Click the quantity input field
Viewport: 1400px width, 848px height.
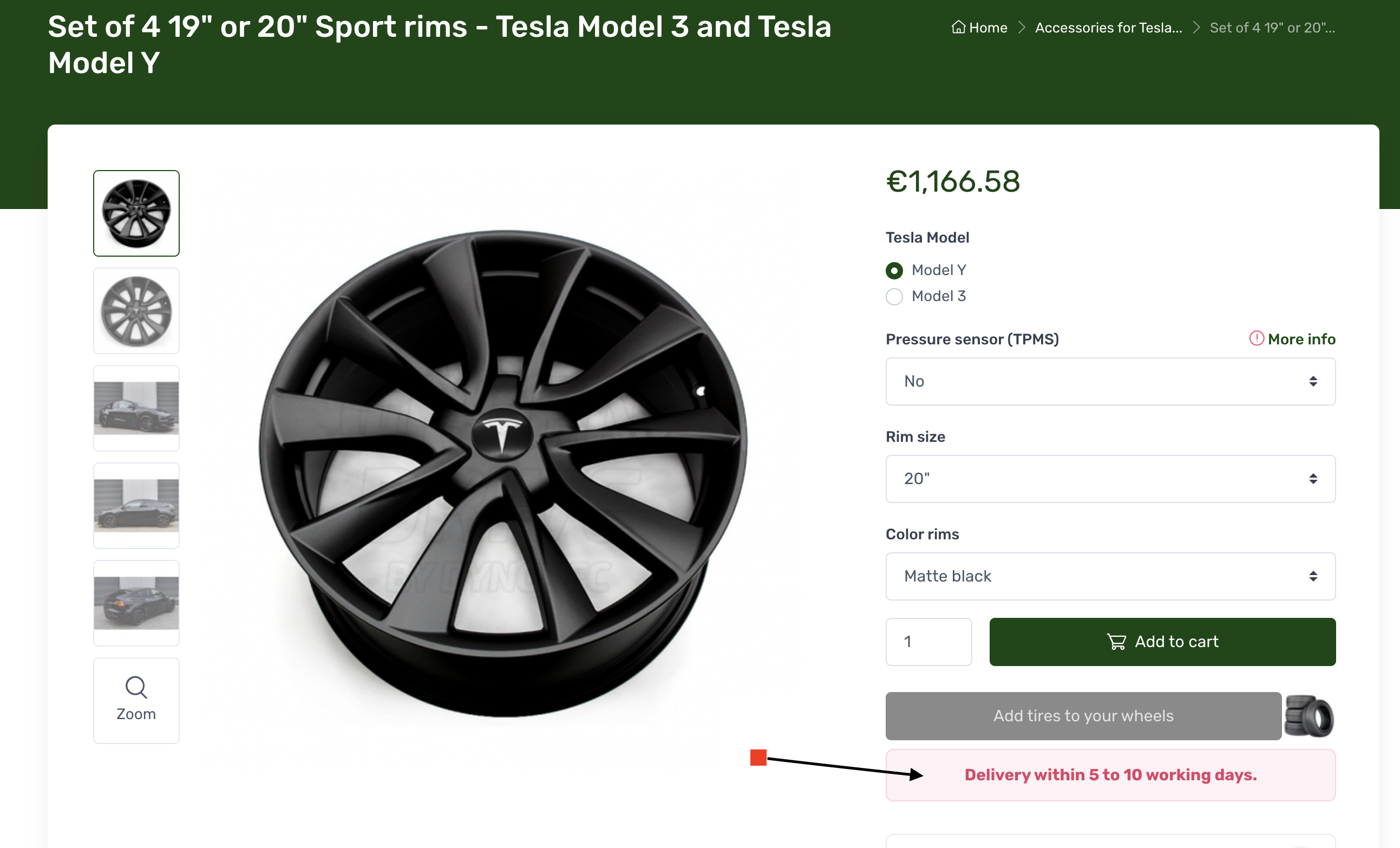pyautogui.click(x=928, y=642)
